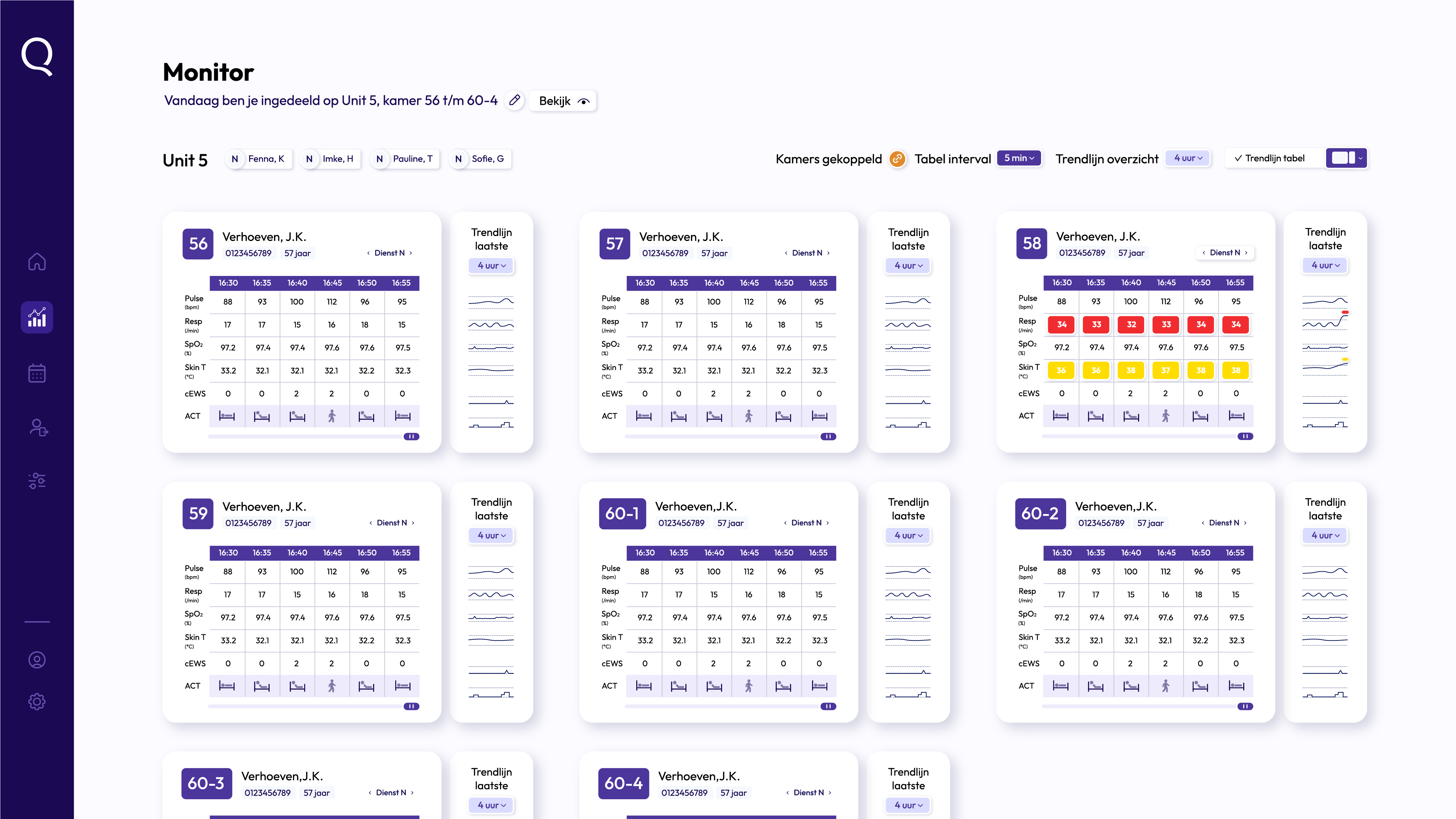Open Trendlijn overzicht 4 uur dropdown
Viewport: 1456px width, 819px height.
pyautogui.click(x=1187, y=158)
